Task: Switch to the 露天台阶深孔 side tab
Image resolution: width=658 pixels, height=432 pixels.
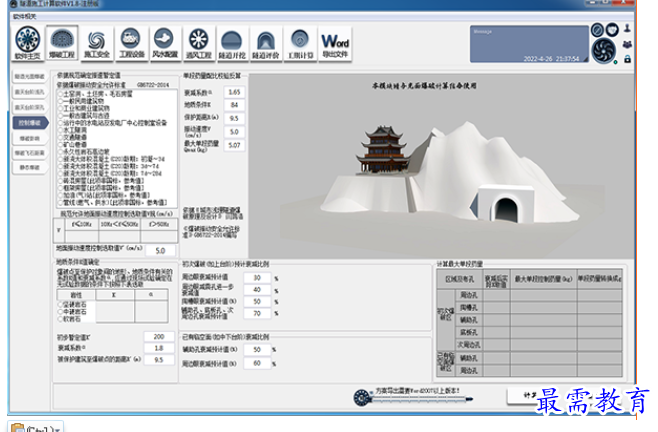Action: click(29, 107)
